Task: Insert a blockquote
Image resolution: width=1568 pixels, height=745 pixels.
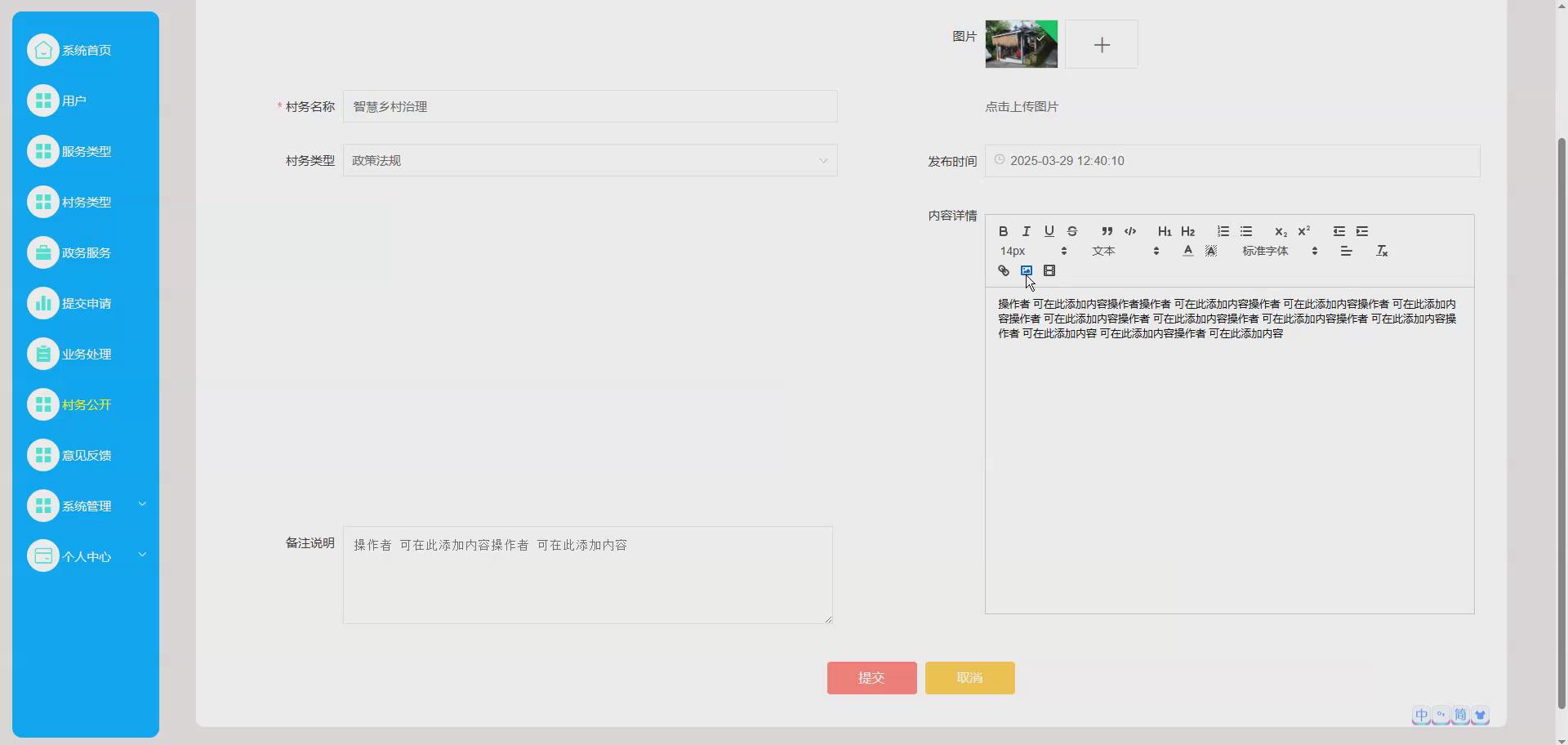Action: (1106, 231)
